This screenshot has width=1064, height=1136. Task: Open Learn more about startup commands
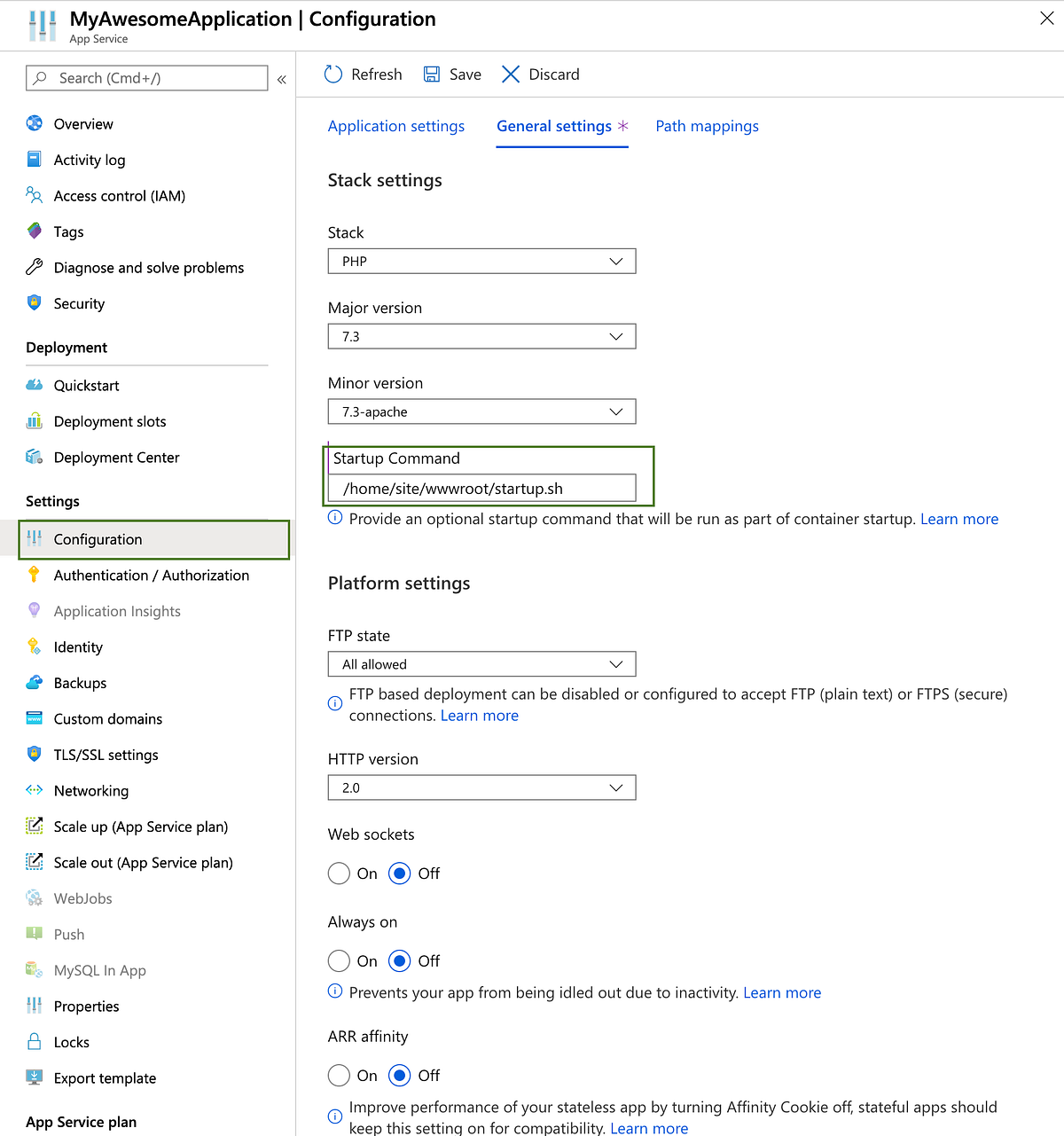[958, 519]
